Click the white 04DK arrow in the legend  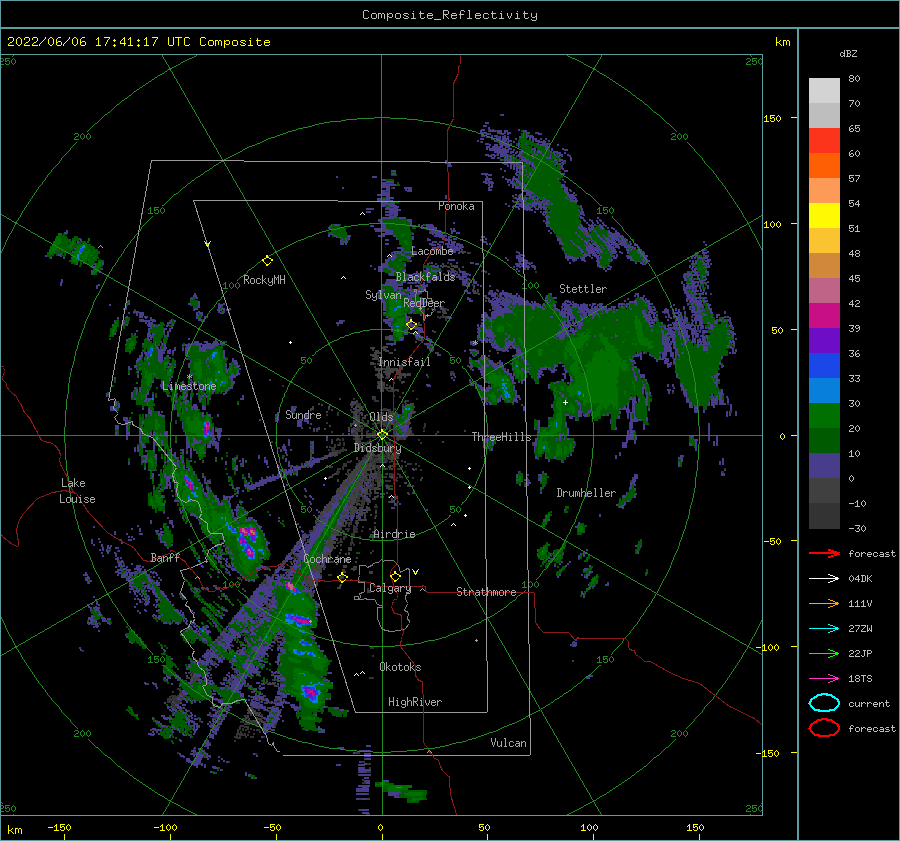click(x=824, y=578)
